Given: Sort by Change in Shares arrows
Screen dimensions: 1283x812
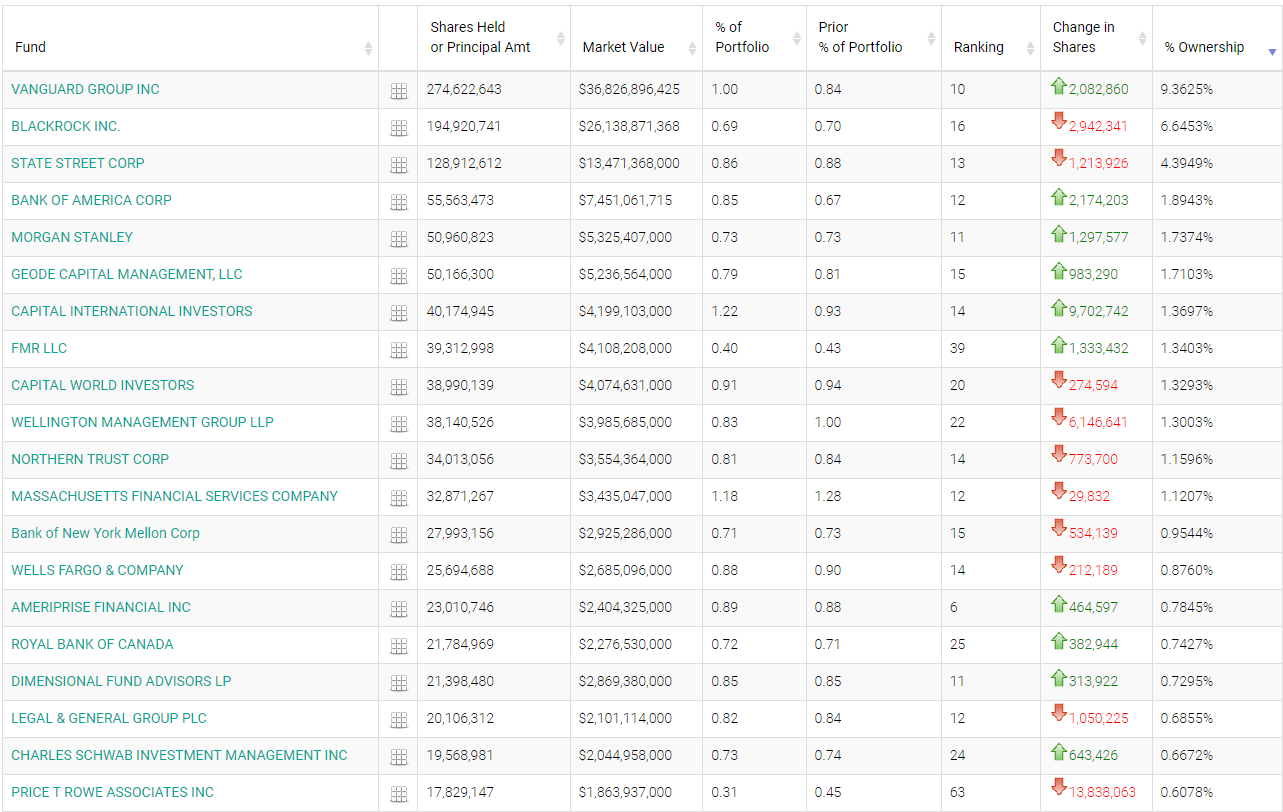Looking at the screenshot, I should pyautogui.click(x=1142, y=38).
